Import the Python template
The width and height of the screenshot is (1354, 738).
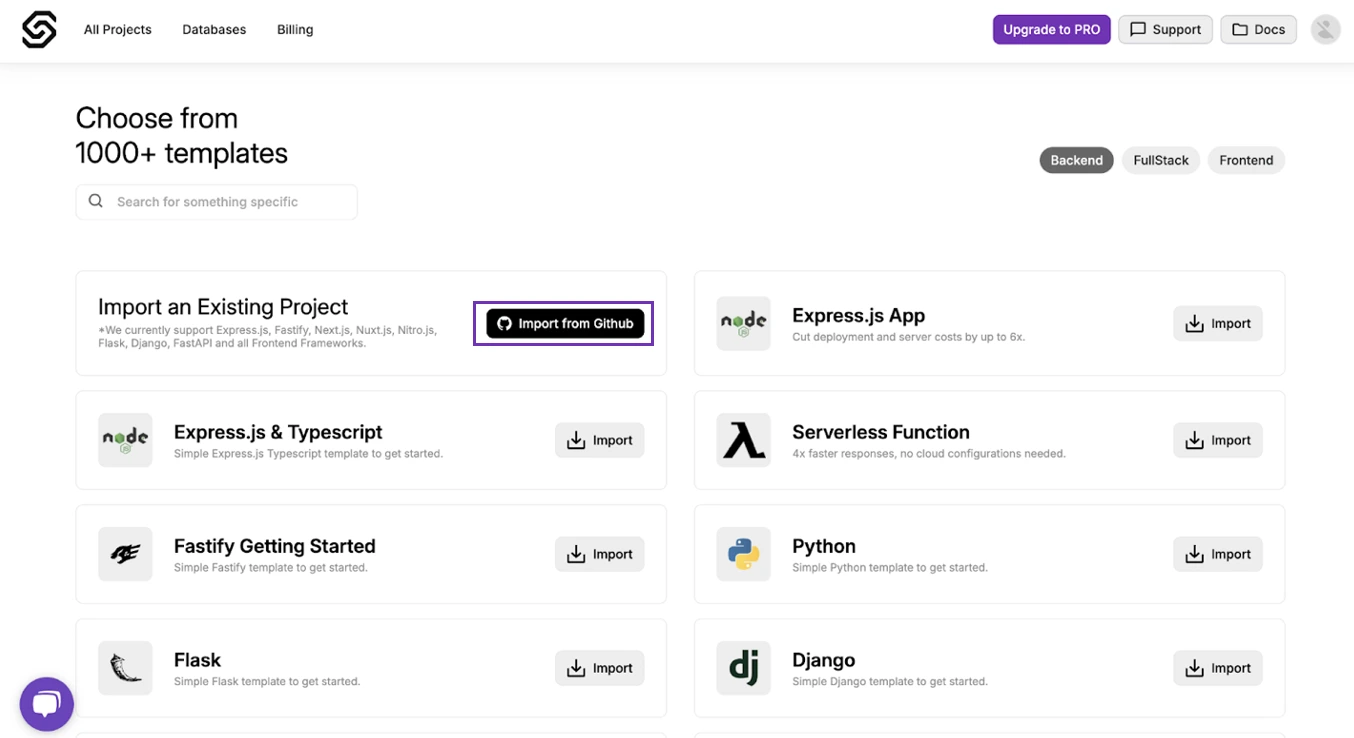(1217, 554)
